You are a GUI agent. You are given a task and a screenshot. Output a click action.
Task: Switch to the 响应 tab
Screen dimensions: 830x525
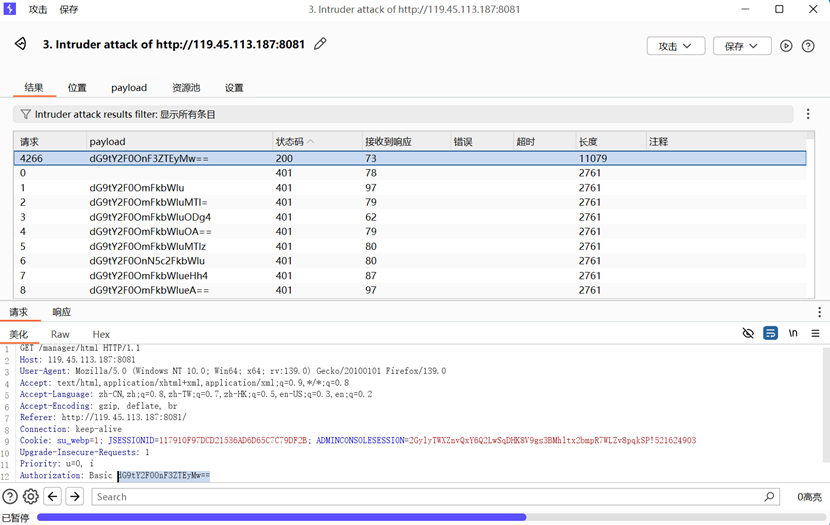tap(62, 312)
